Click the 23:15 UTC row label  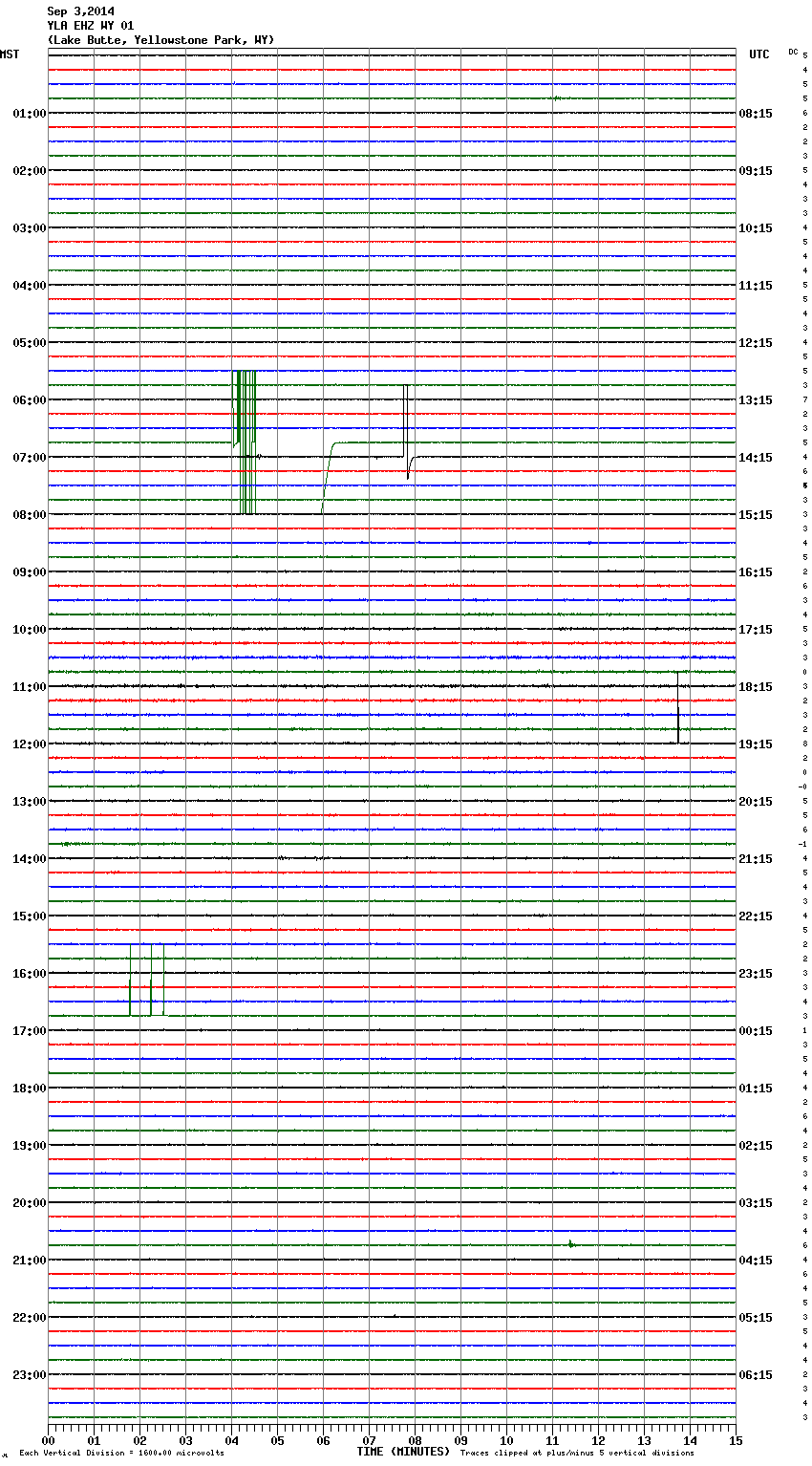point(756,974)
